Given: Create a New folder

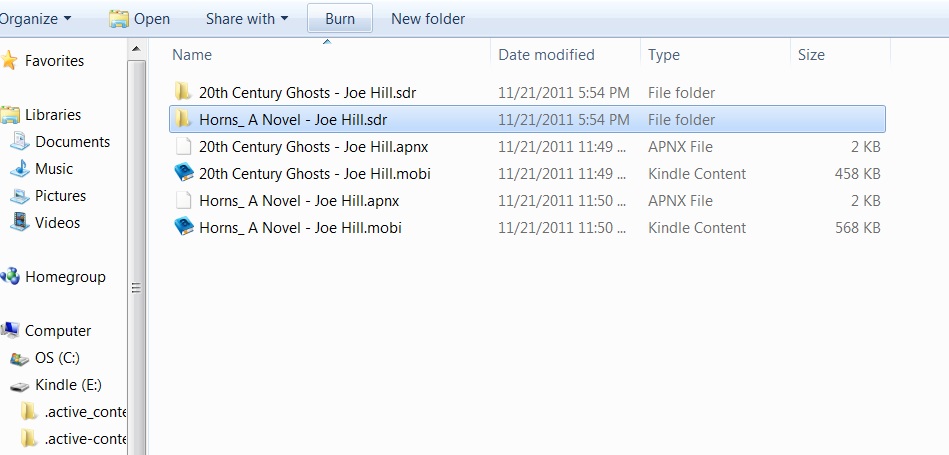Looking at the screenshot, I should (428, 18).
